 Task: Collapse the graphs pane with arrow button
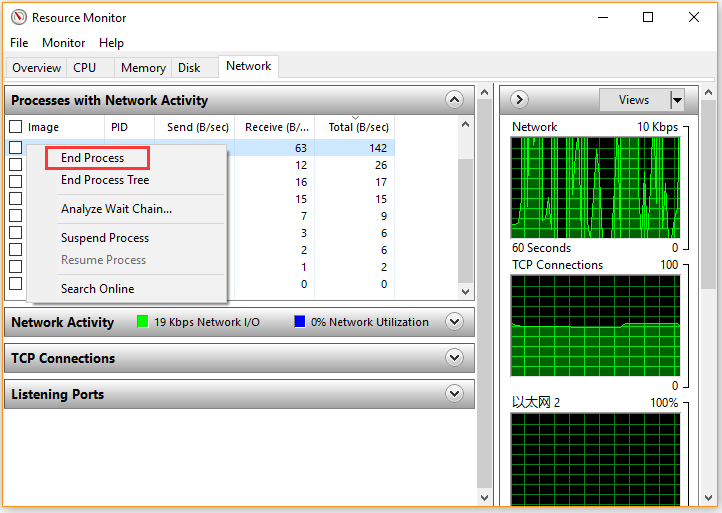click(519, 99)
